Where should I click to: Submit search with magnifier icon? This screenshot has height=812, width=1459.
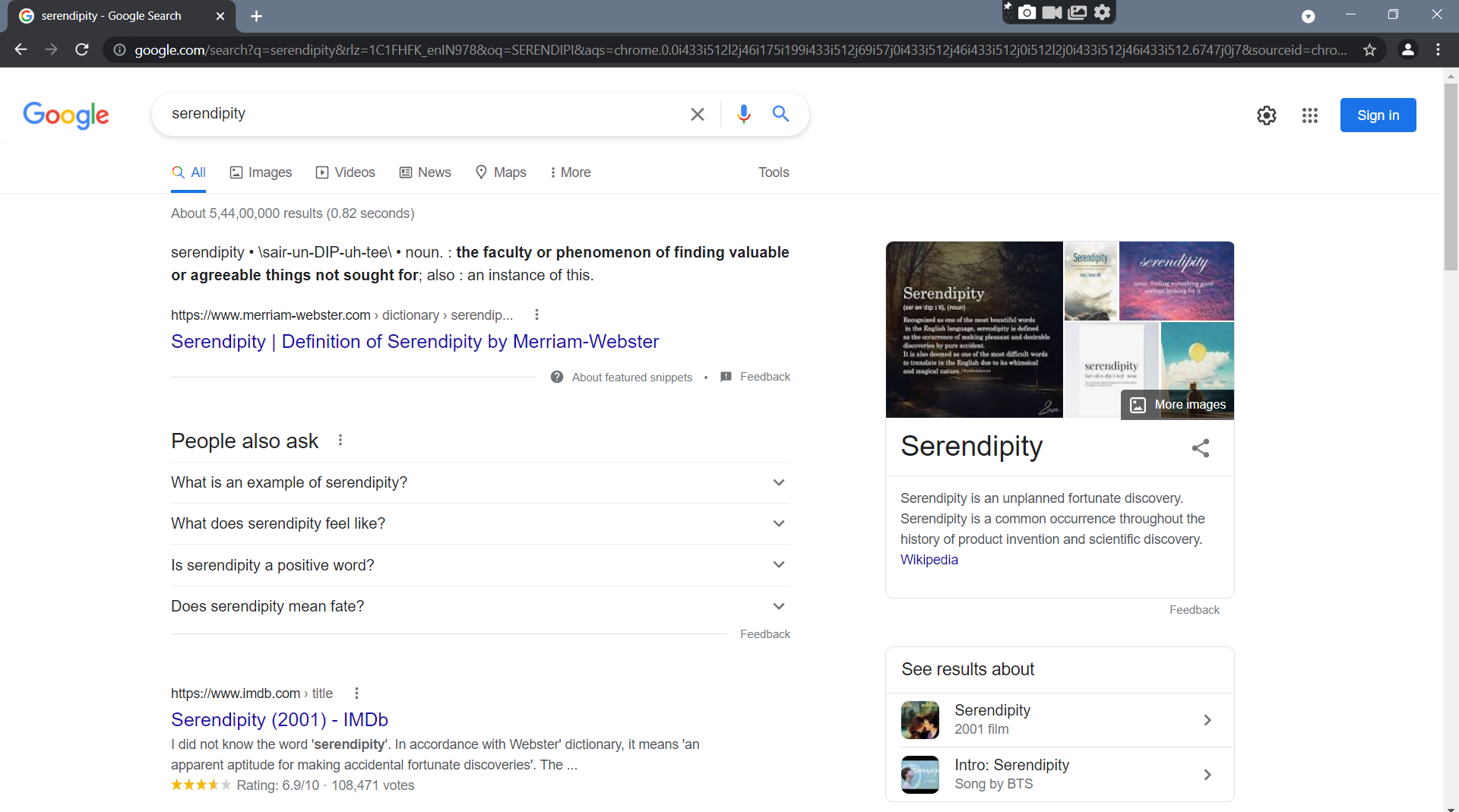tap(780, 114)
